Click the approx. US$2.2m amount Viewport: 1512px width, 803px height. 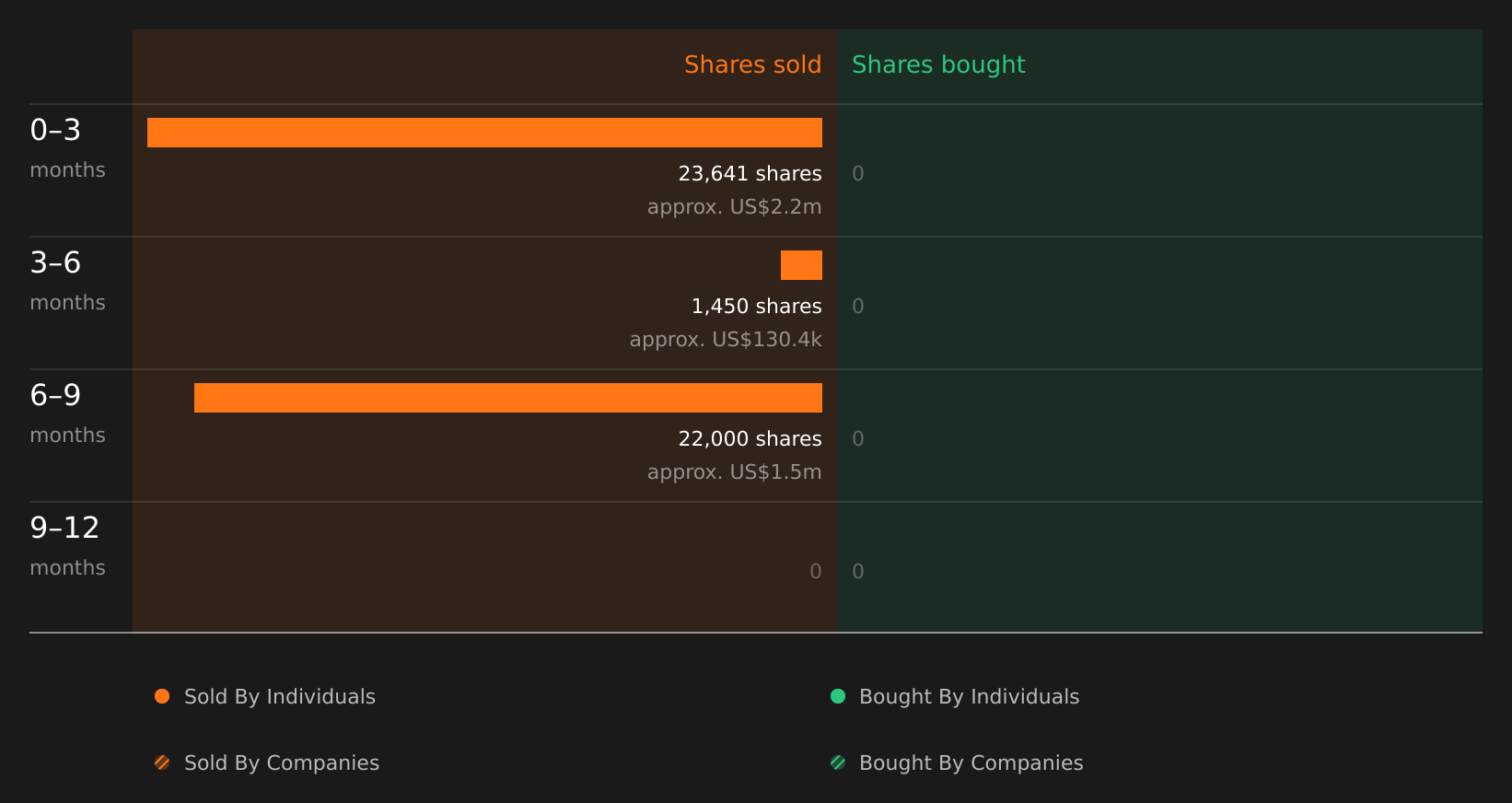click(734, 207)
